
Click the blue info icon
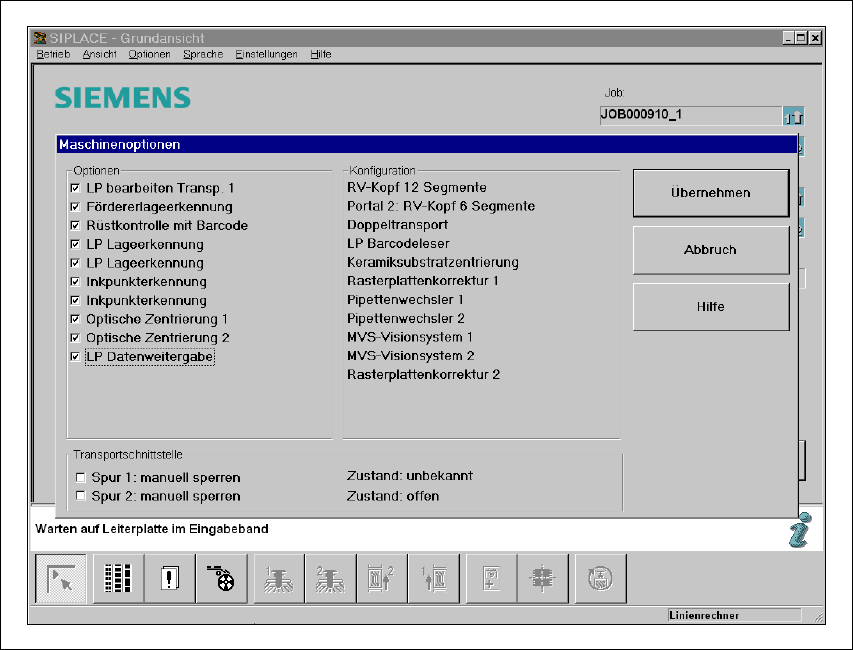click(801, 530)
